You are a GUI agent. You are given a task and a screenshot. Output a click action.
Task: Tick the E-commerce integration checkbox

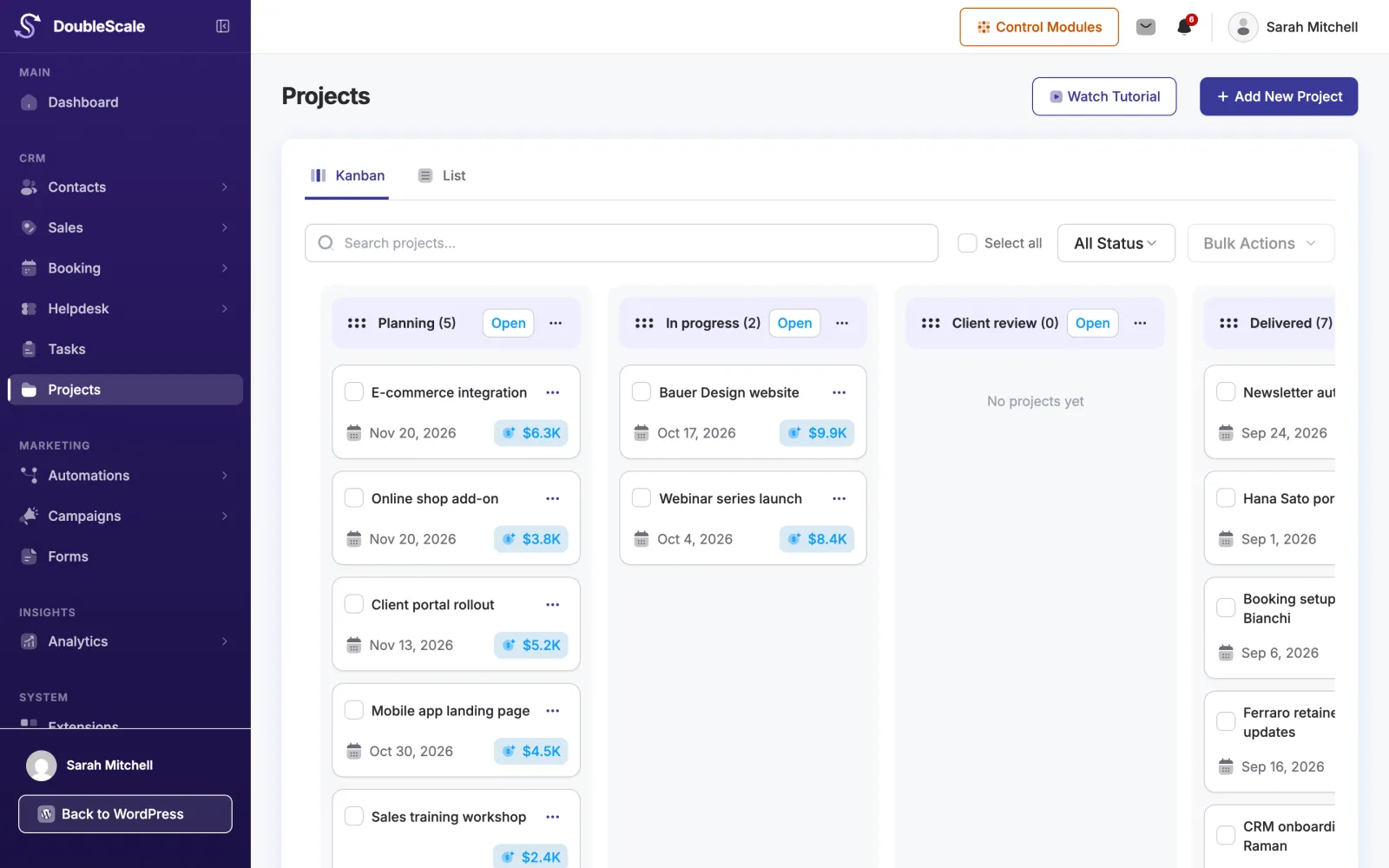[x=354, y=391]
